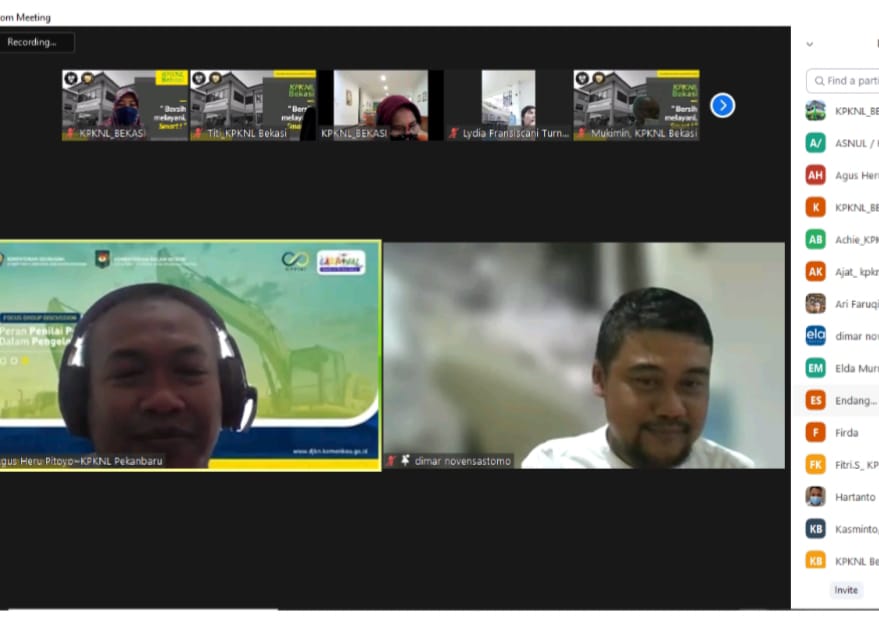Viewport: 879px width, 622px height.
Task: Select the Mukimin, KPKNL Bekasi video thumbnail
Action: pyautogui.click(x=636, y=104)
